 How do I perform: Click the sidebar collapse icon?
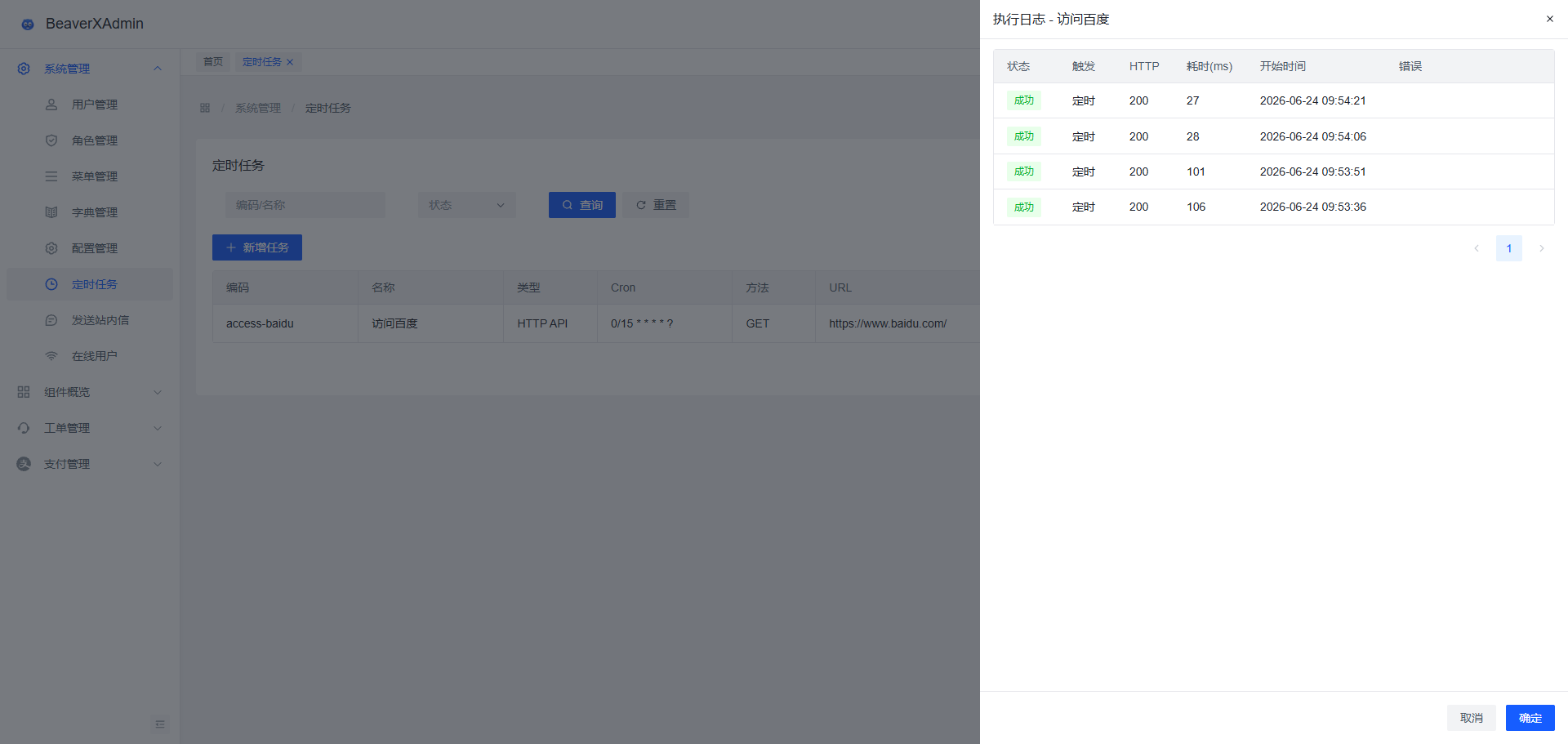pyautogui.click(x=160, y=724)
